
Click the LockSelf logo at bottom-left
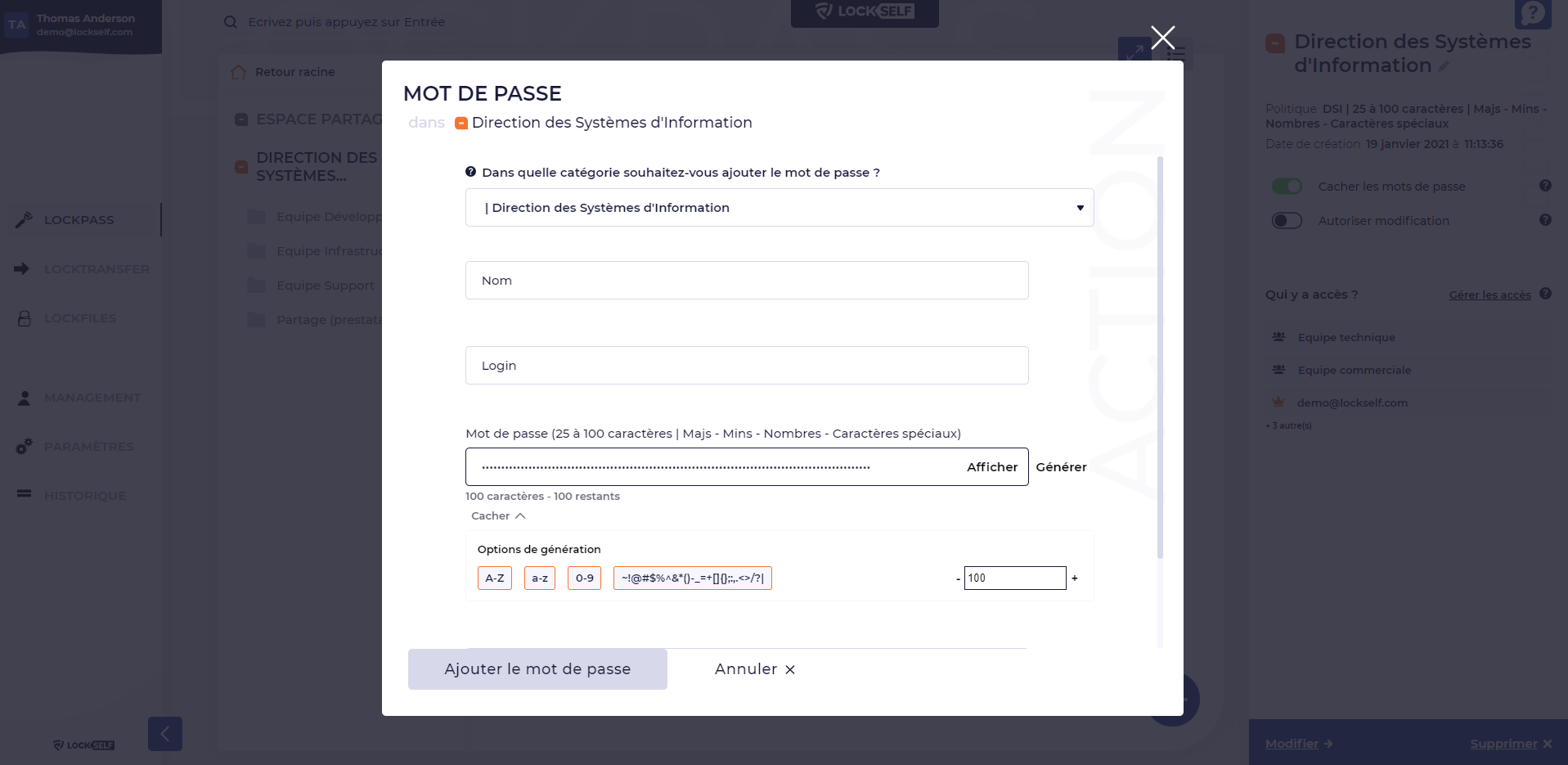(x=83, y=745)
